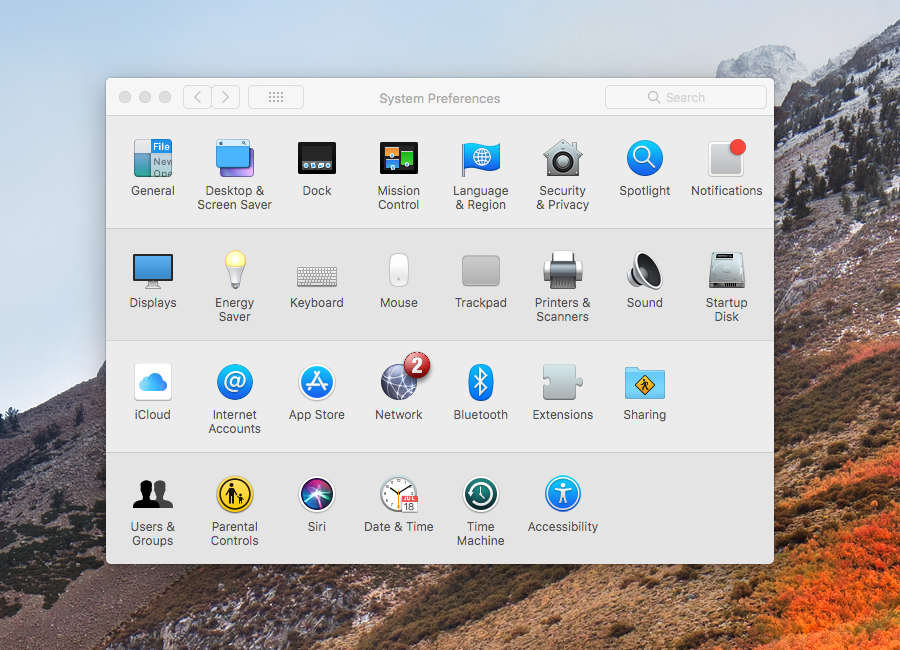
Task: Open the Dock preferences
Action: click(x=317, y=158)
